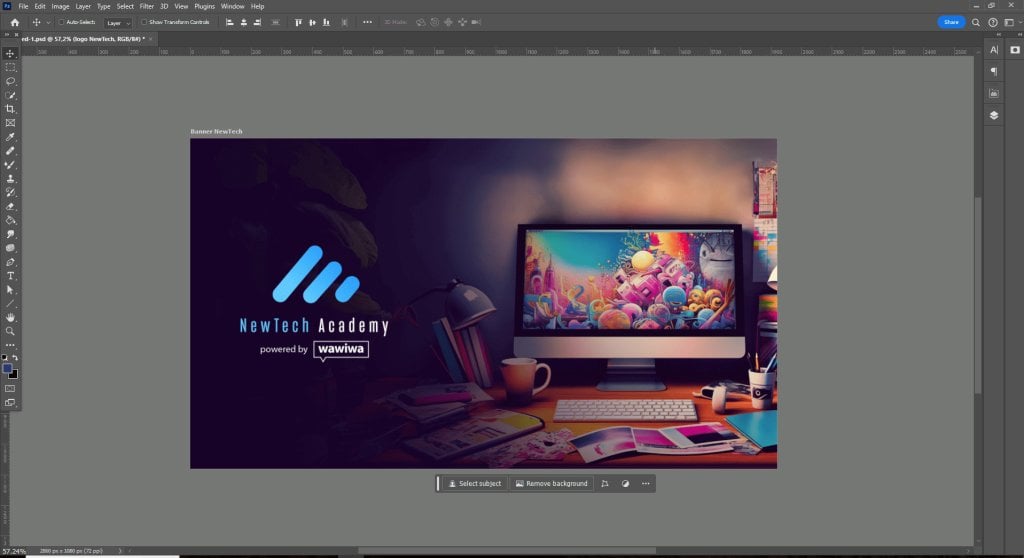Open the Layer menu
Viewport: 1024px width, 558px height.
click(83, 7)
